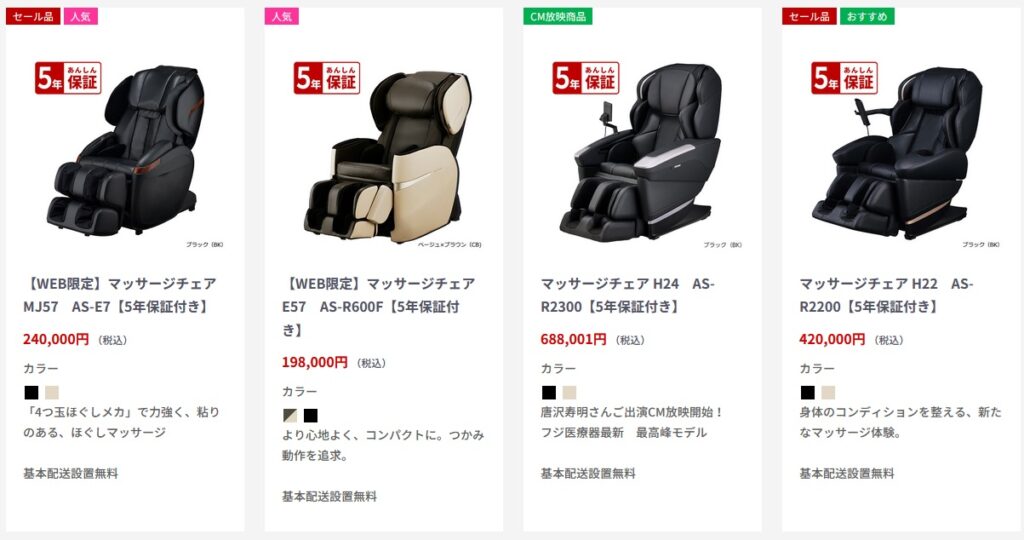
Task: Click the red セール品 tag on MJ57 card
Action: click(x=33, y=16)
